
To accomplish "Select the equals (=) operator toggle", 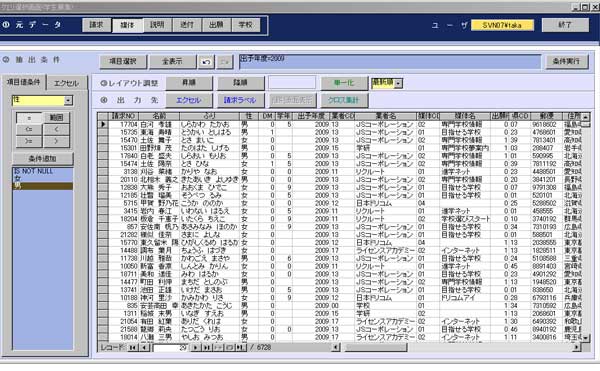I will click(x=29, y=118).
